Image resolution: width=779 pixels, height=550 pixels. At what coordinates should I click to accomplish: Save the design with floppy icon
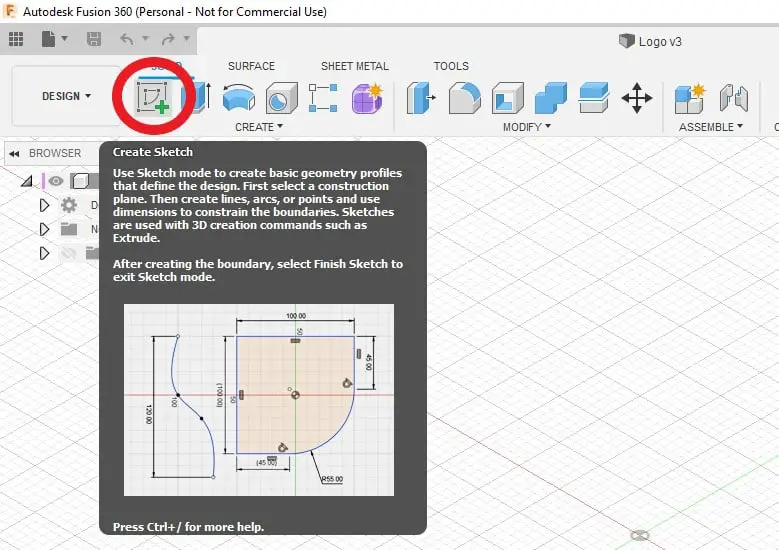[94, 39]
